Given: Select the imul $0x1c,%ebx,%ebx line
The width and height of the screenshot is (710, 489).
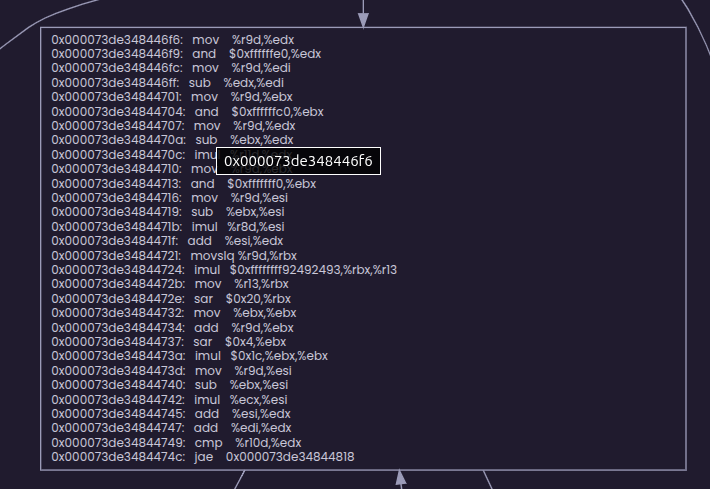Looking at the screenshot, I should pos(260,356).
